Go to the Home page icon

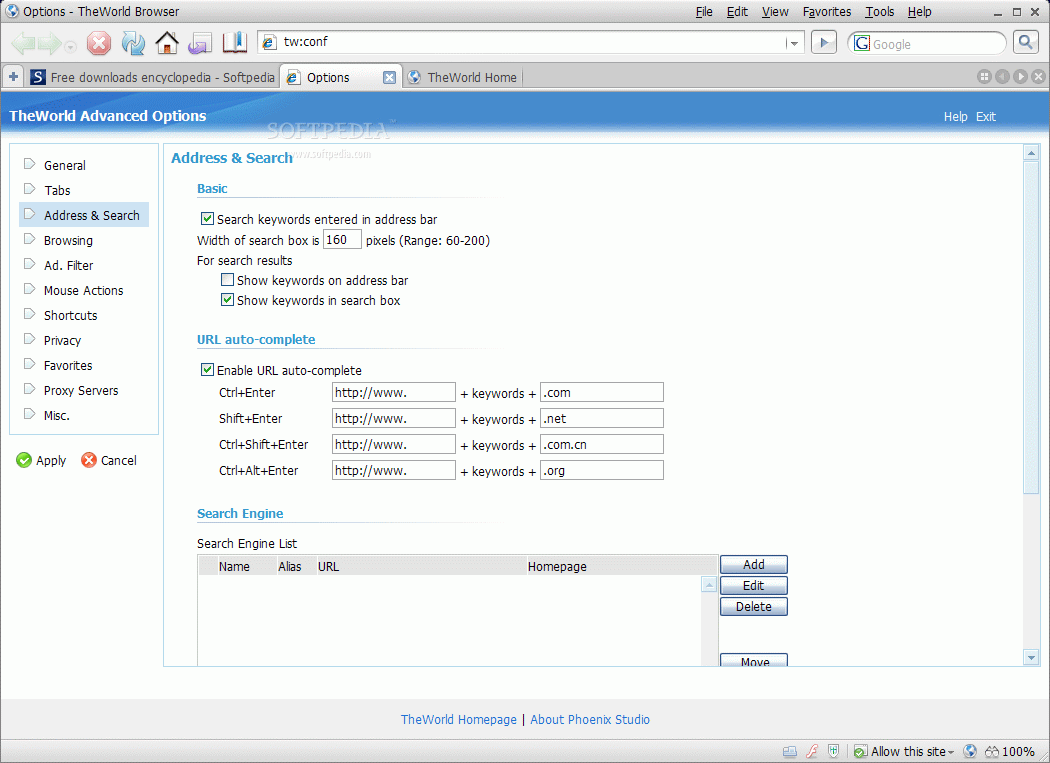(167, 44)
